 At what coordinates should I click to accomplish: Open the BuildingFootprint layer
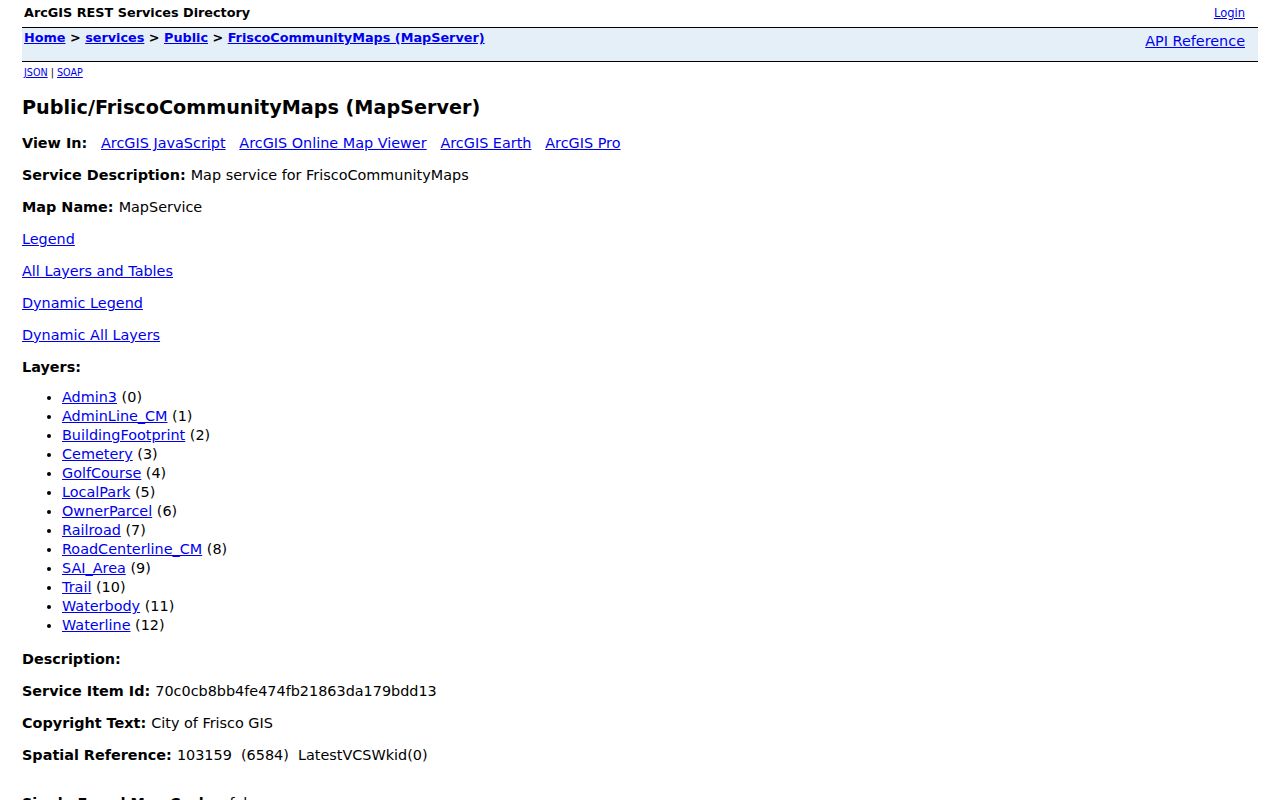(x=123, y=435)
